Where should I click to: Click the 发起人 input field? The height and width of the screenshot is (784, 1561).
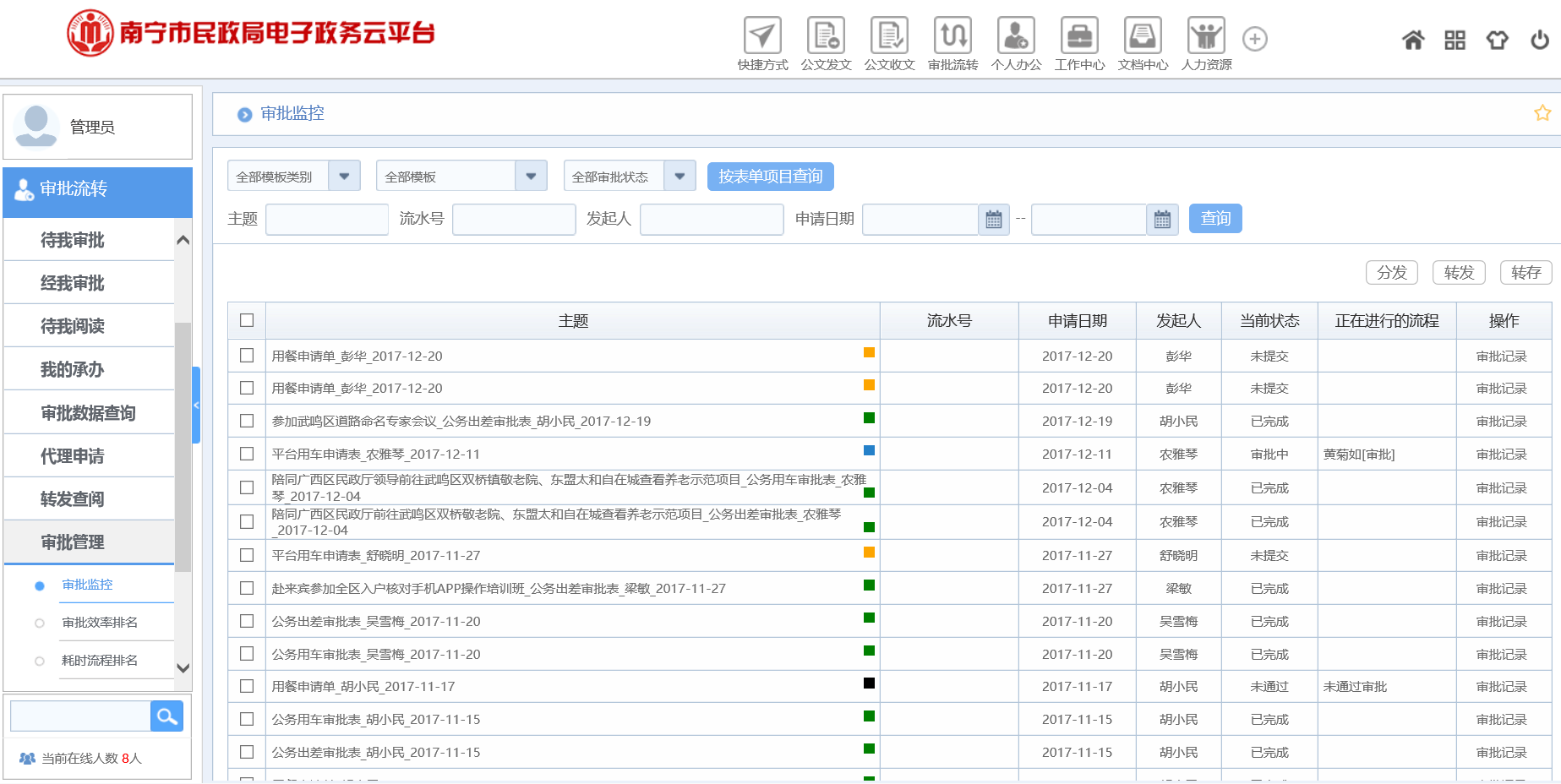tap(711, 220)
